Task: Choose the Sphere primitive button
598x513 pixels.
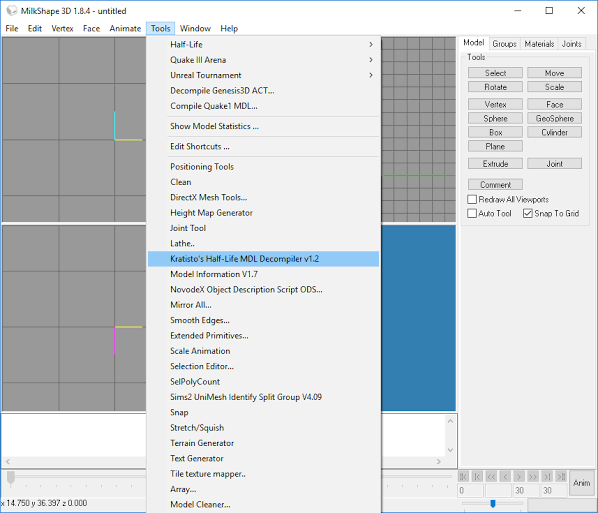Action: coord(495,118)
